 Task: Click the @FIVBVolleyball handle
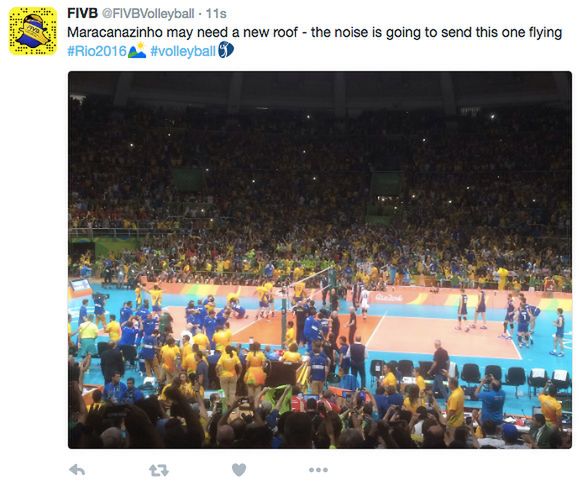coord(148,14)
